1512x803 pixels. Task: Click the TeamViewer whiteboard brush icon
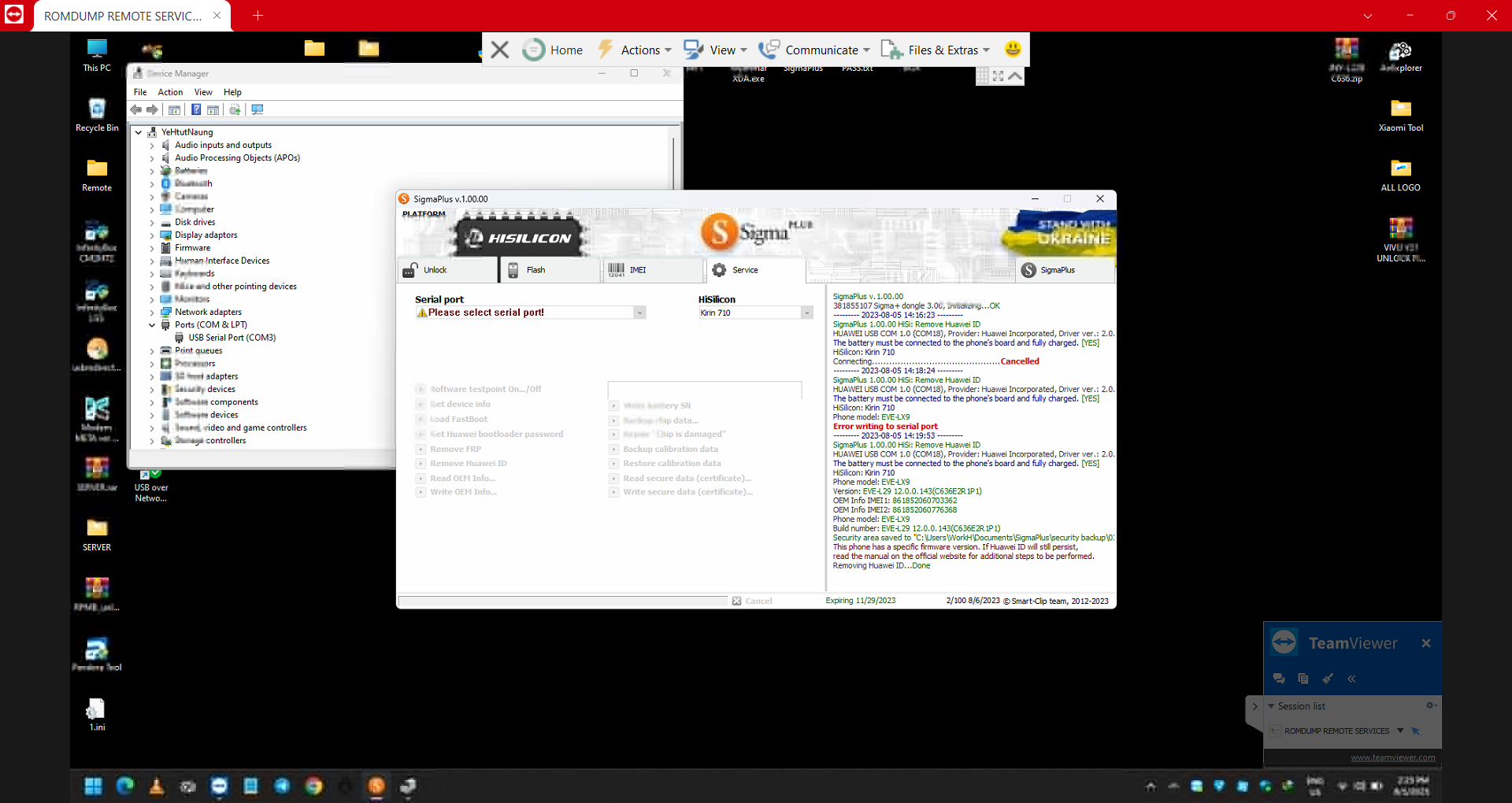click(1328, 679)
